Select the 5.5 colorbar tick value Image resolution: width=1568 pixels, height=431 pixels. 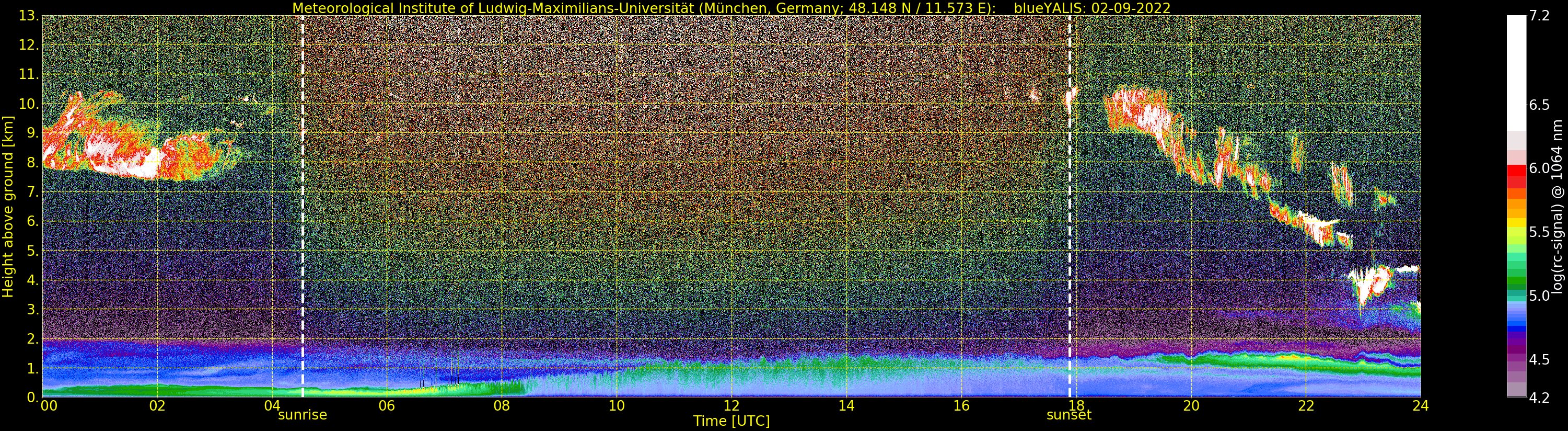click(1538, 232)
